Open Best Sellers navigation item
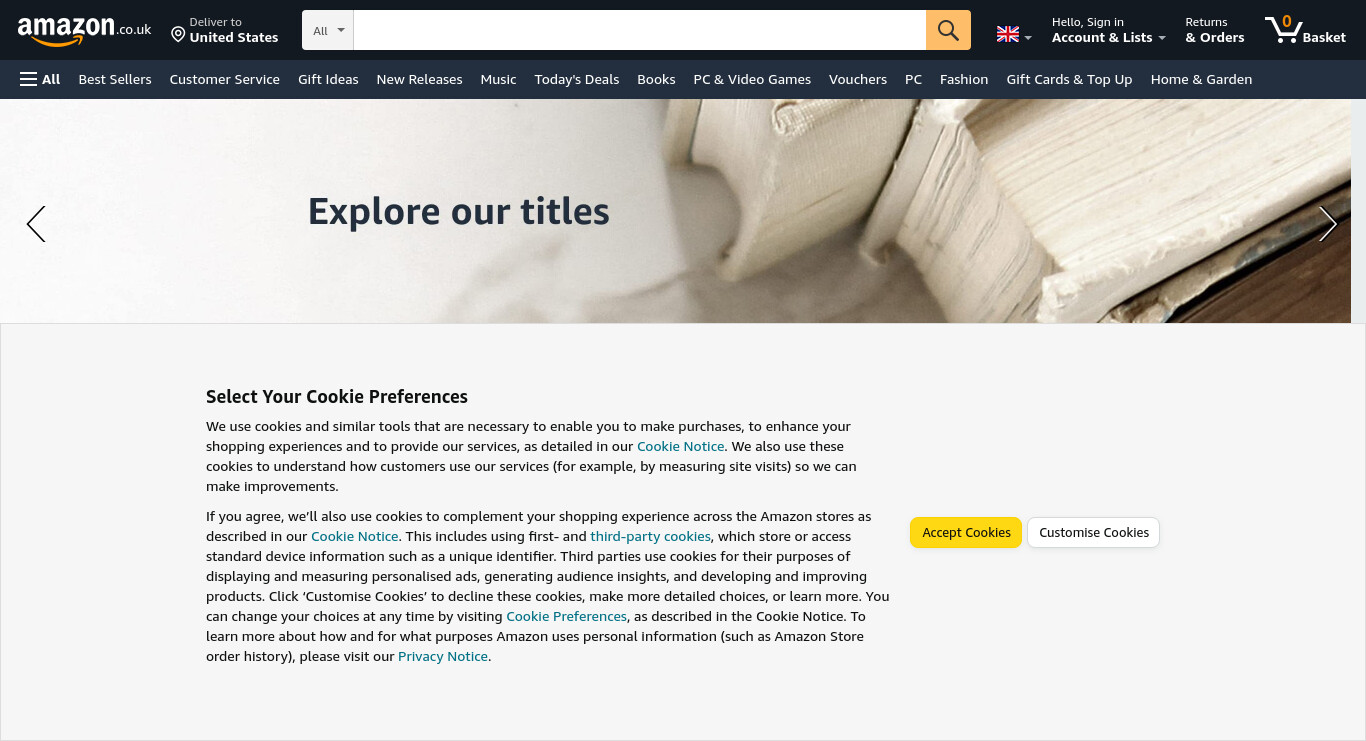 click(x=115, y=79)
